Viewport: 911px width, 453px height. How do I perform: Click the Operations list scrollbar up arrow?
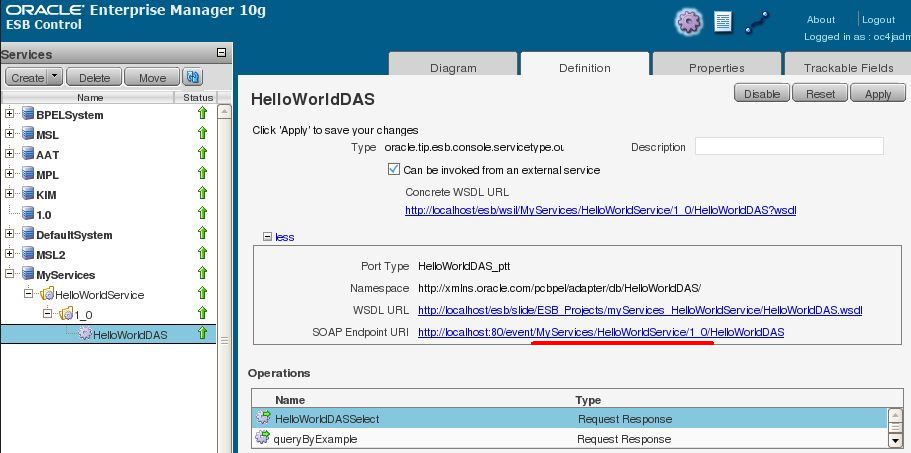pyautogui.click(x=895, y=415)
